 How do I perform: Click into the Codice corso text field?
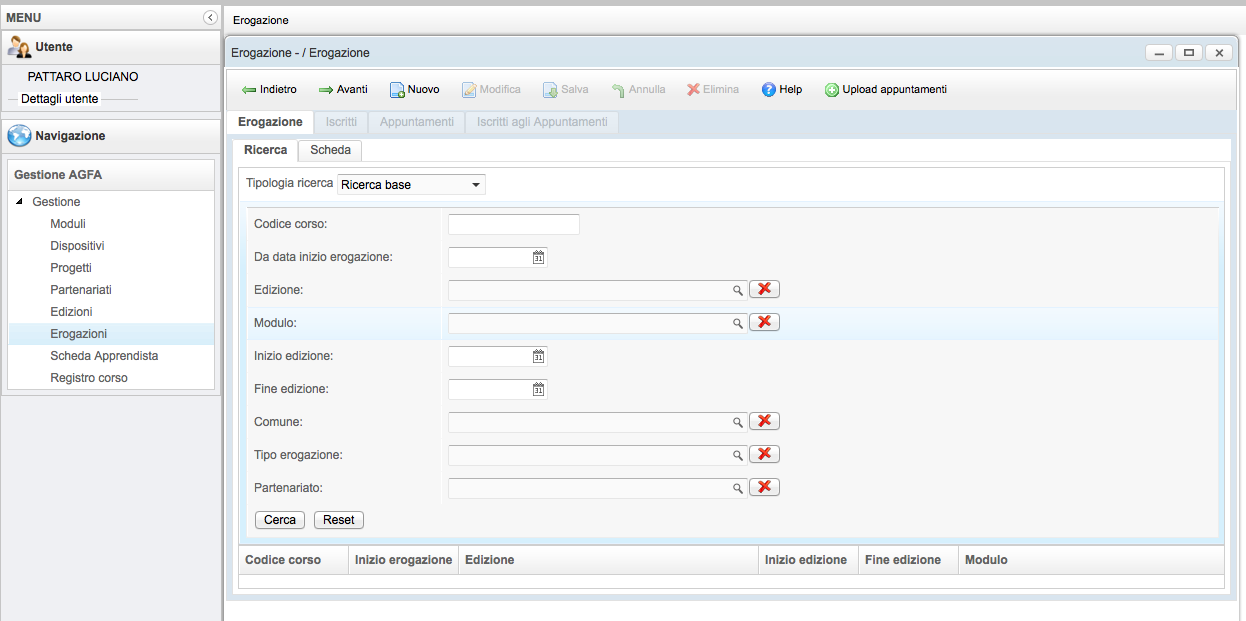click(513, 224)
